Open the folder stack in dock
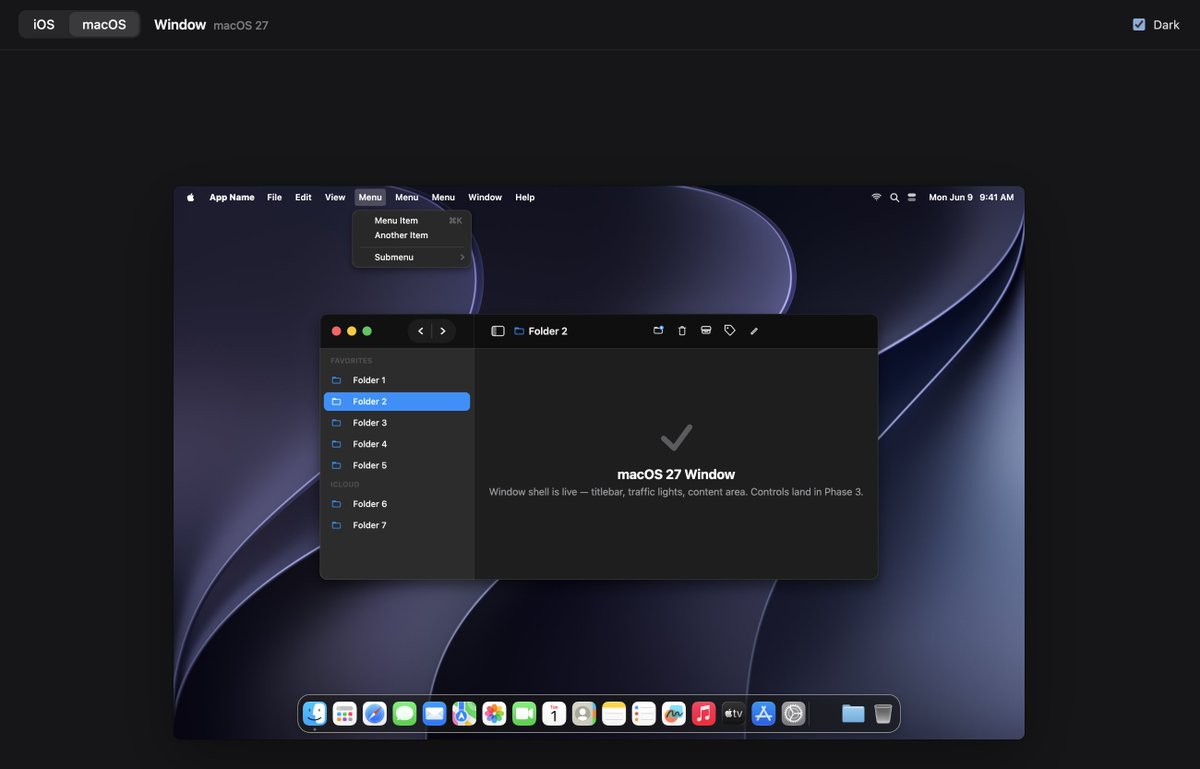The image size is (1200, 769). [853, 713]
